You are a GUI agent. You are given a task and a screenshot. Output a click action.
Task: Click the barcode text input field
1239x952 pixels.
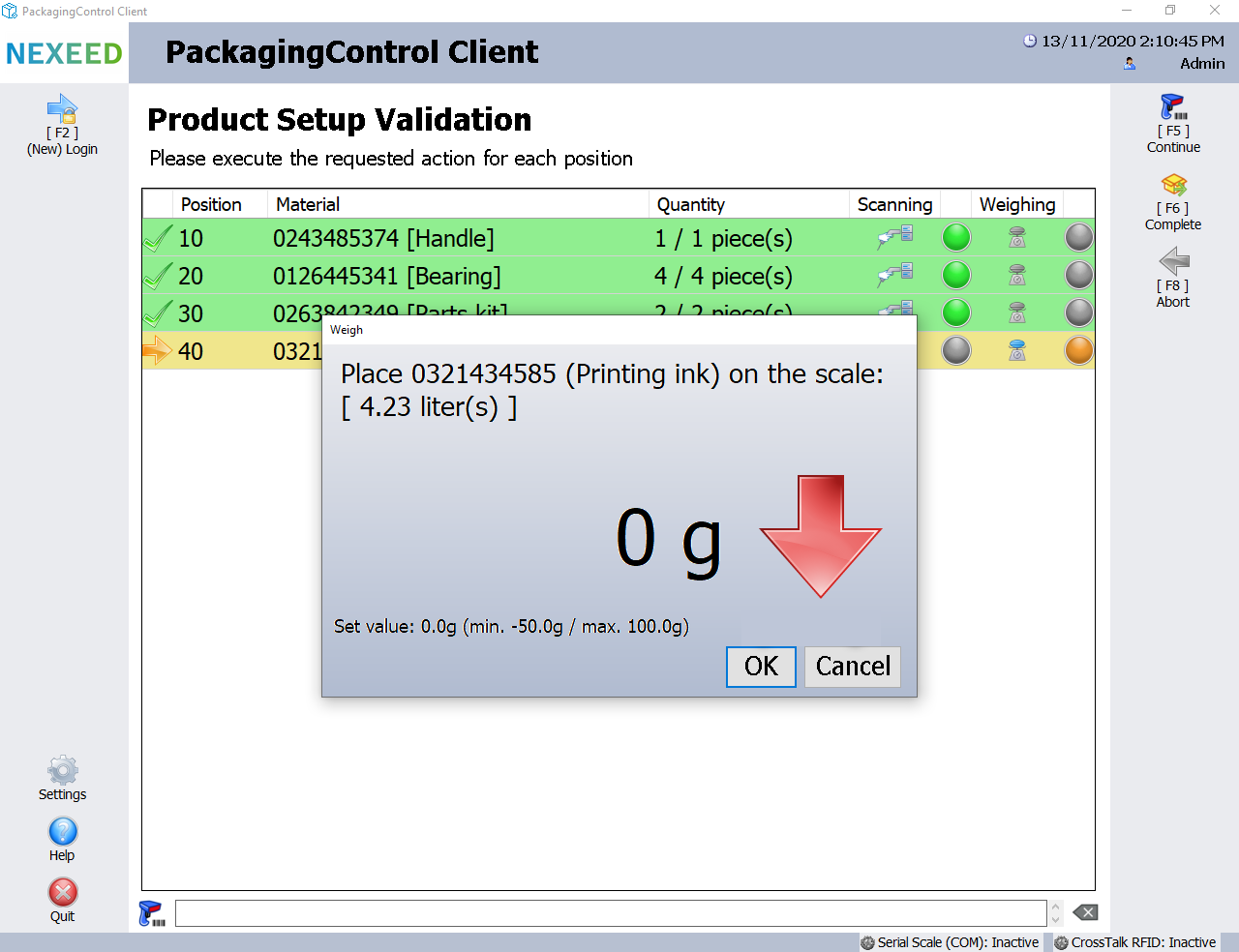[x=610, y=913]
